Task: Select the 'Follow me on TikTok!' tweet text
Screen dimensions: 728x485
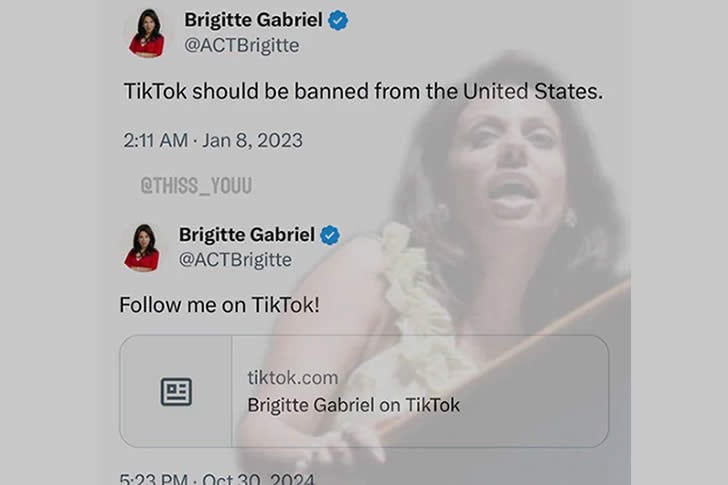Action: click(x=220, y=305)
